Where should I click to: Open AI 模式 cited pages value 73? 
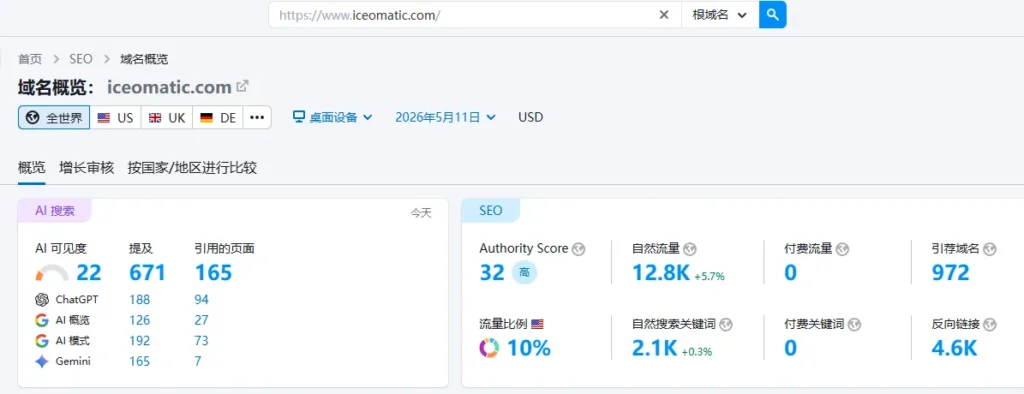coord(202,340)
